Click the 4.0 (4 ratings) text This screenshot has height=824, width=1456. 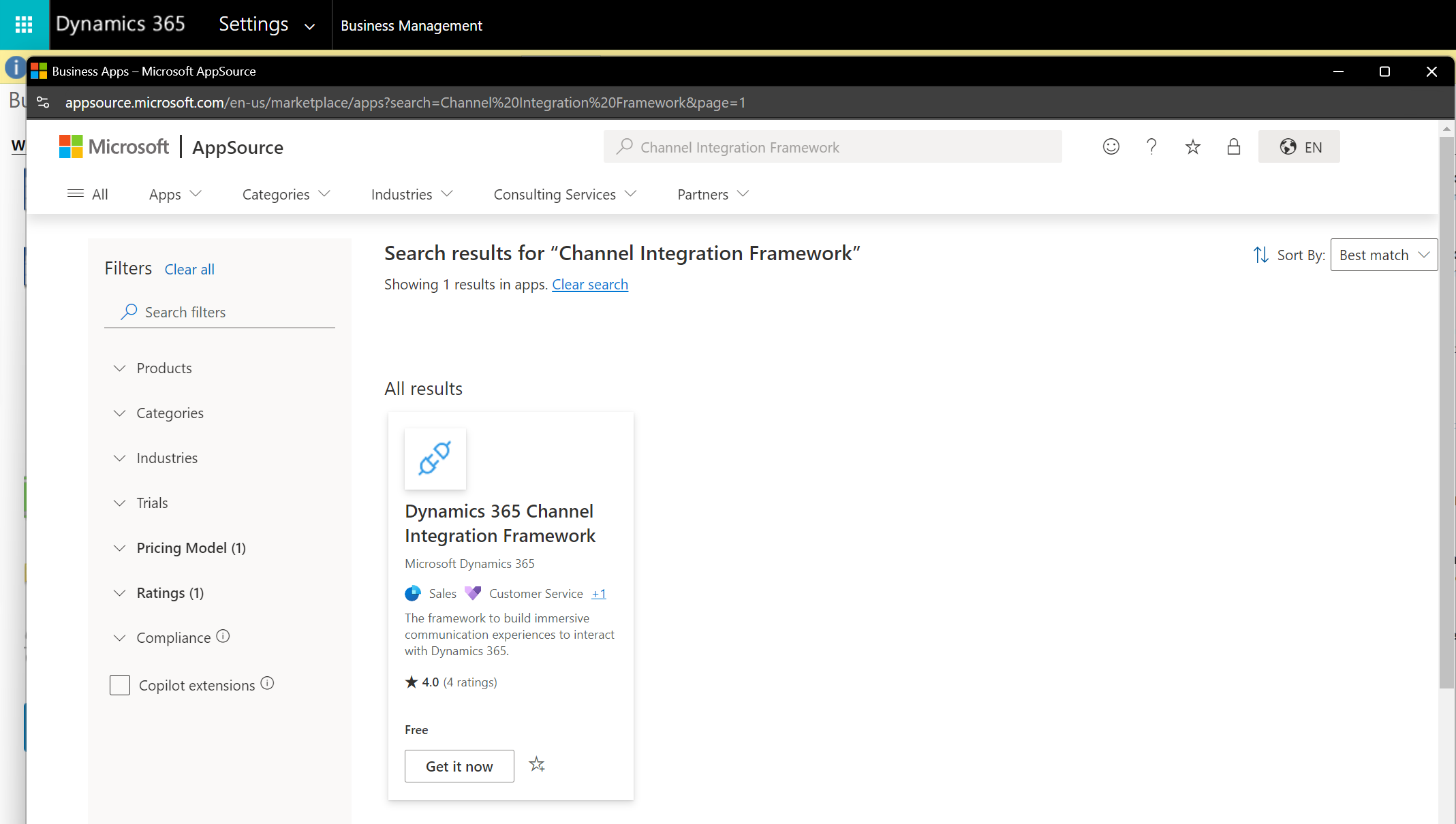coord(460,682)
